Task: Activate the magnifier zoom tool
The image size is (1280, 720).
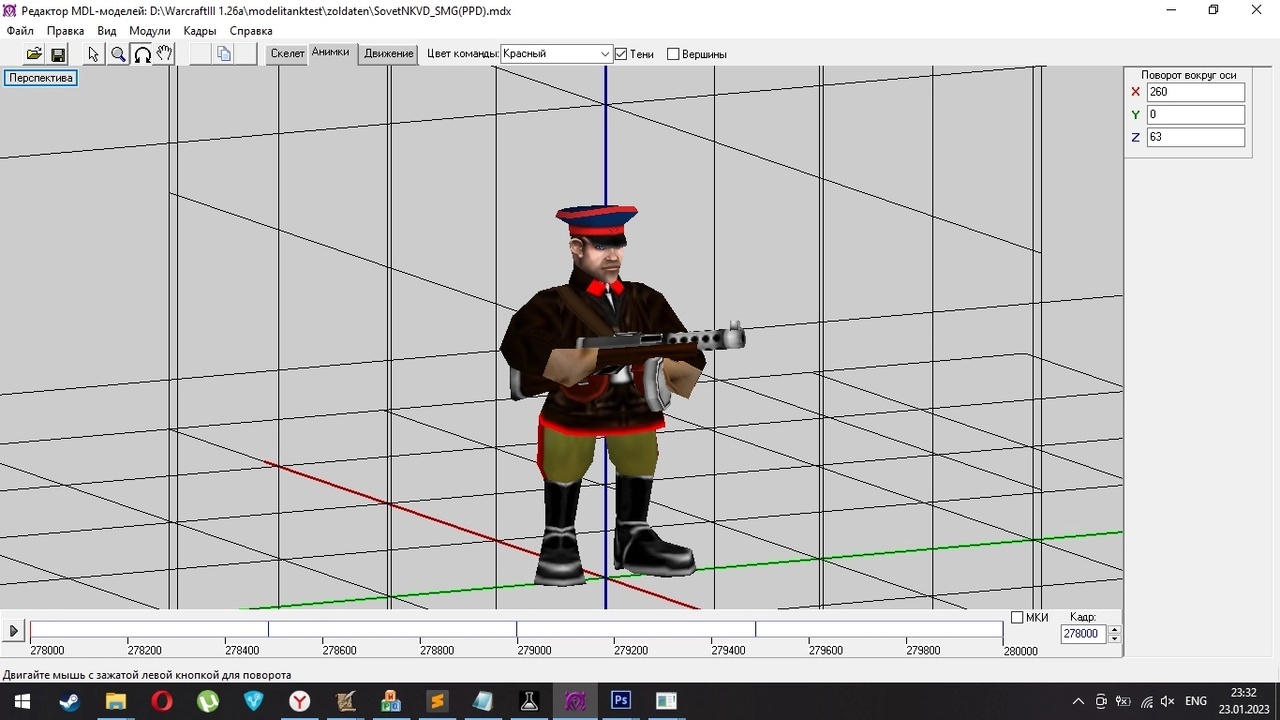Action: pos(118,54)
